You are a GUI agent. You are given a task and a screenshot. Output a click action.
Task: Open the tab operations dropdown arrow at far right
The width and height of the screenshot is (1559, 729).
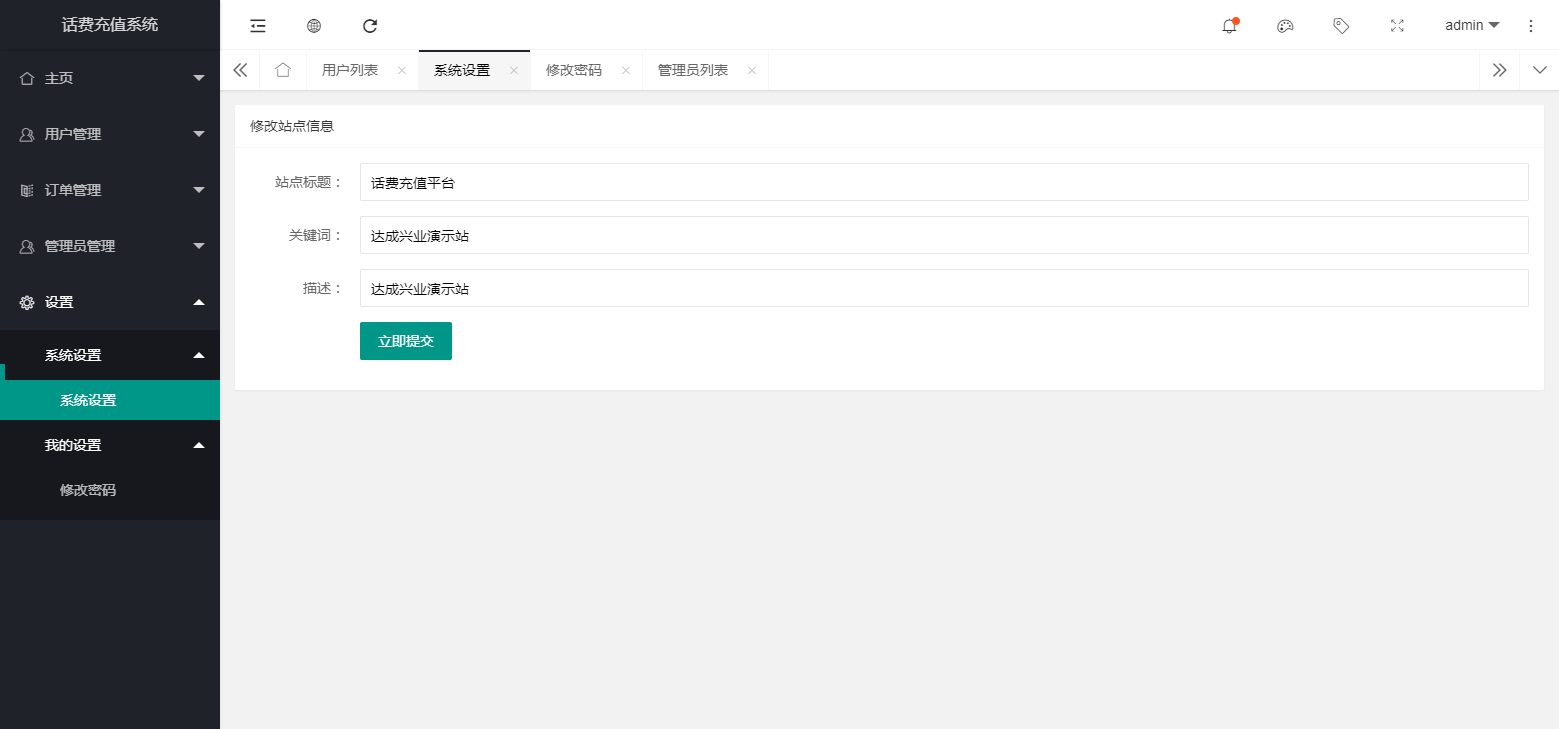click(1539, 70)
